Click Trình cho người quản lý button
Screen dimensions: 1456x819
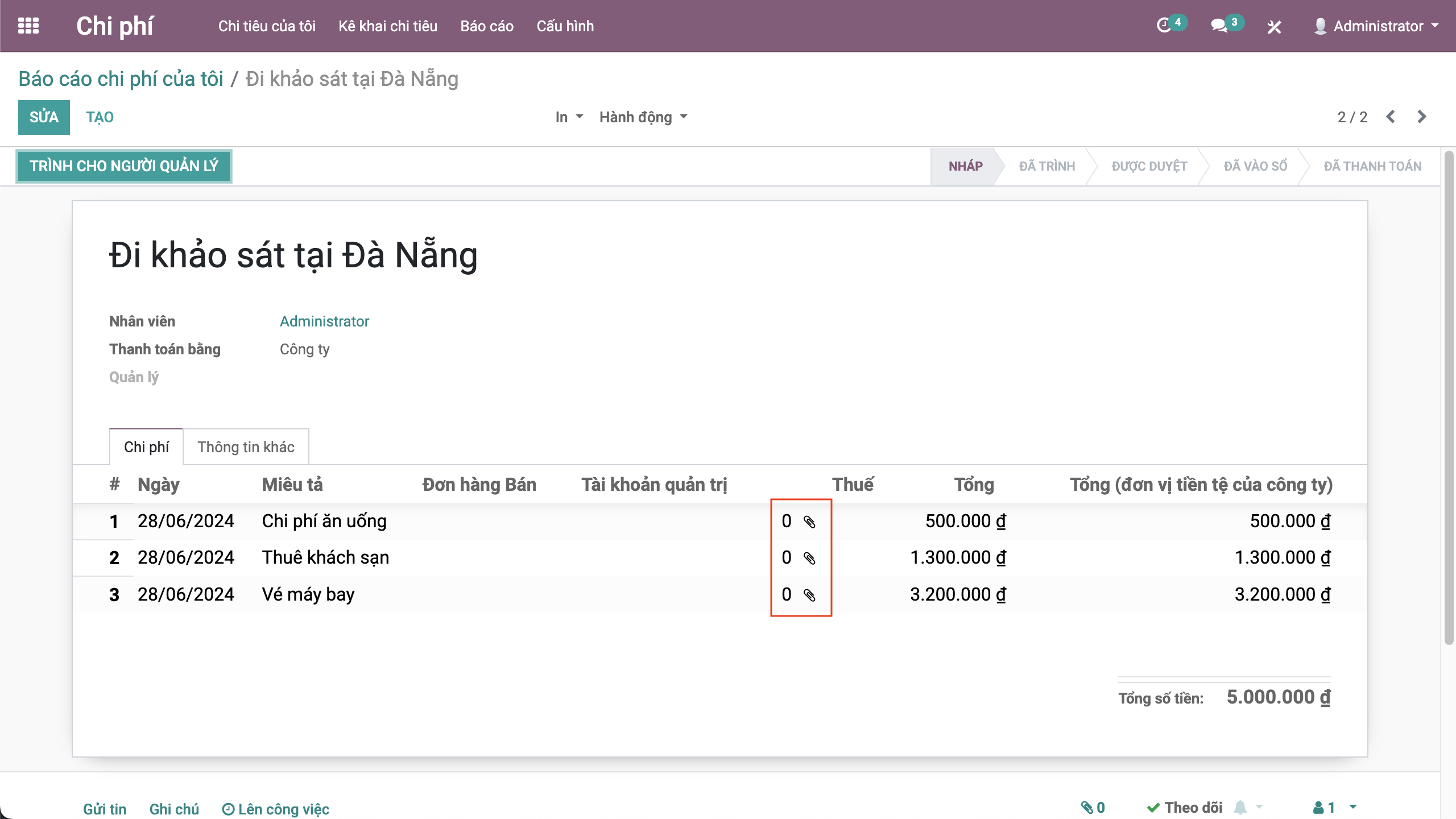124,166
